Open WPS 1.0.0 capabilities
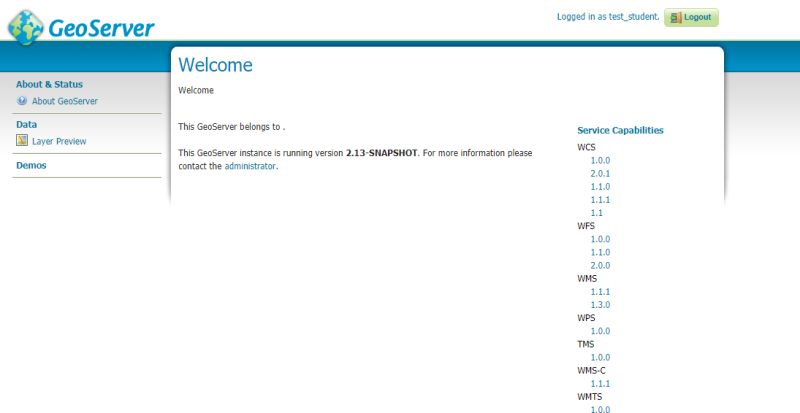This screenshot has height=413, width=800. (600, 331)
